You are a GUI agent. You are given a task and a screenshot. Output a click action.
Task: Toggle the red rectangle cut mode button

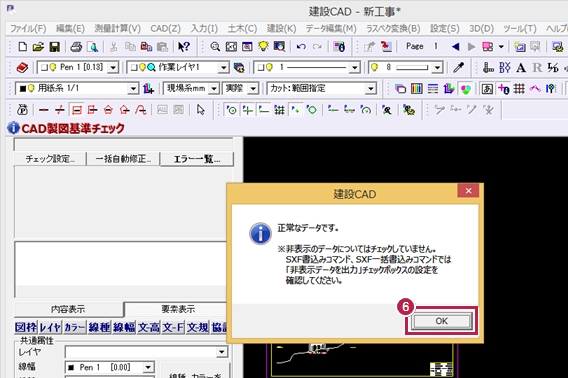tap(76, 110)
